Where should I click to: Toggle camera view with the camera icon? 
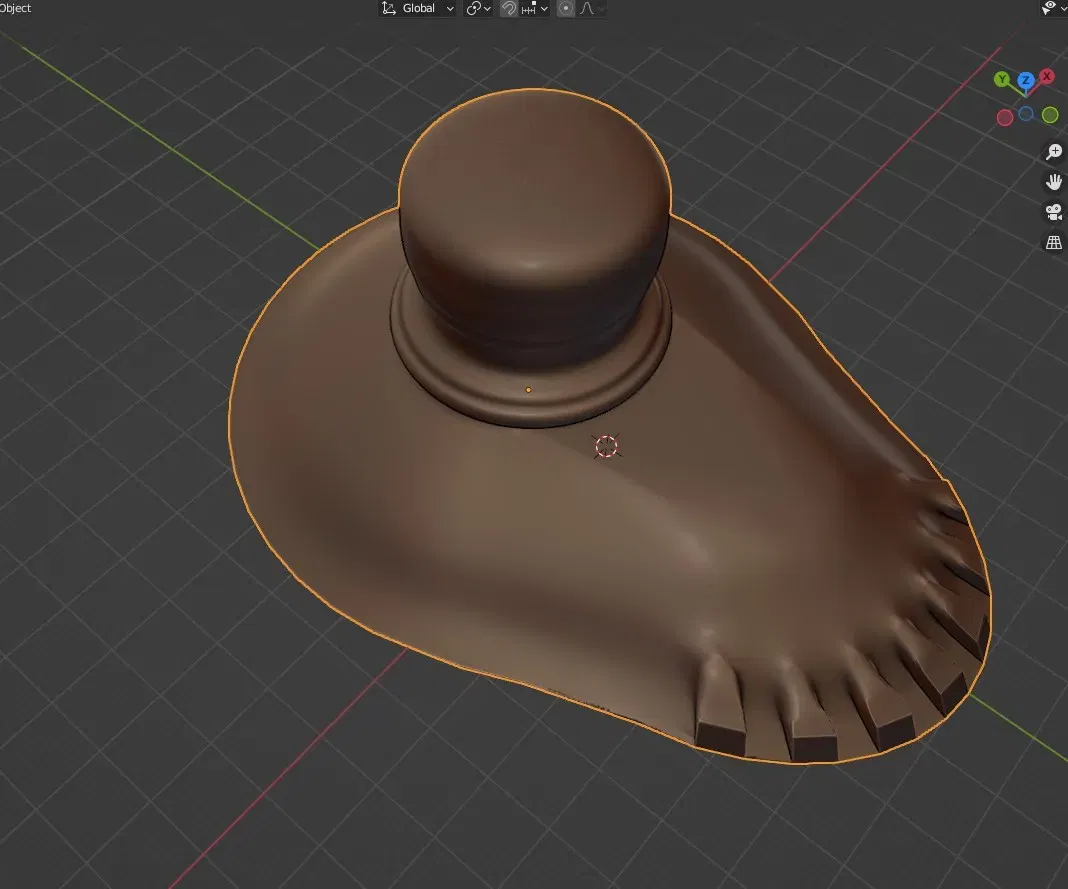pos(1054,213)
